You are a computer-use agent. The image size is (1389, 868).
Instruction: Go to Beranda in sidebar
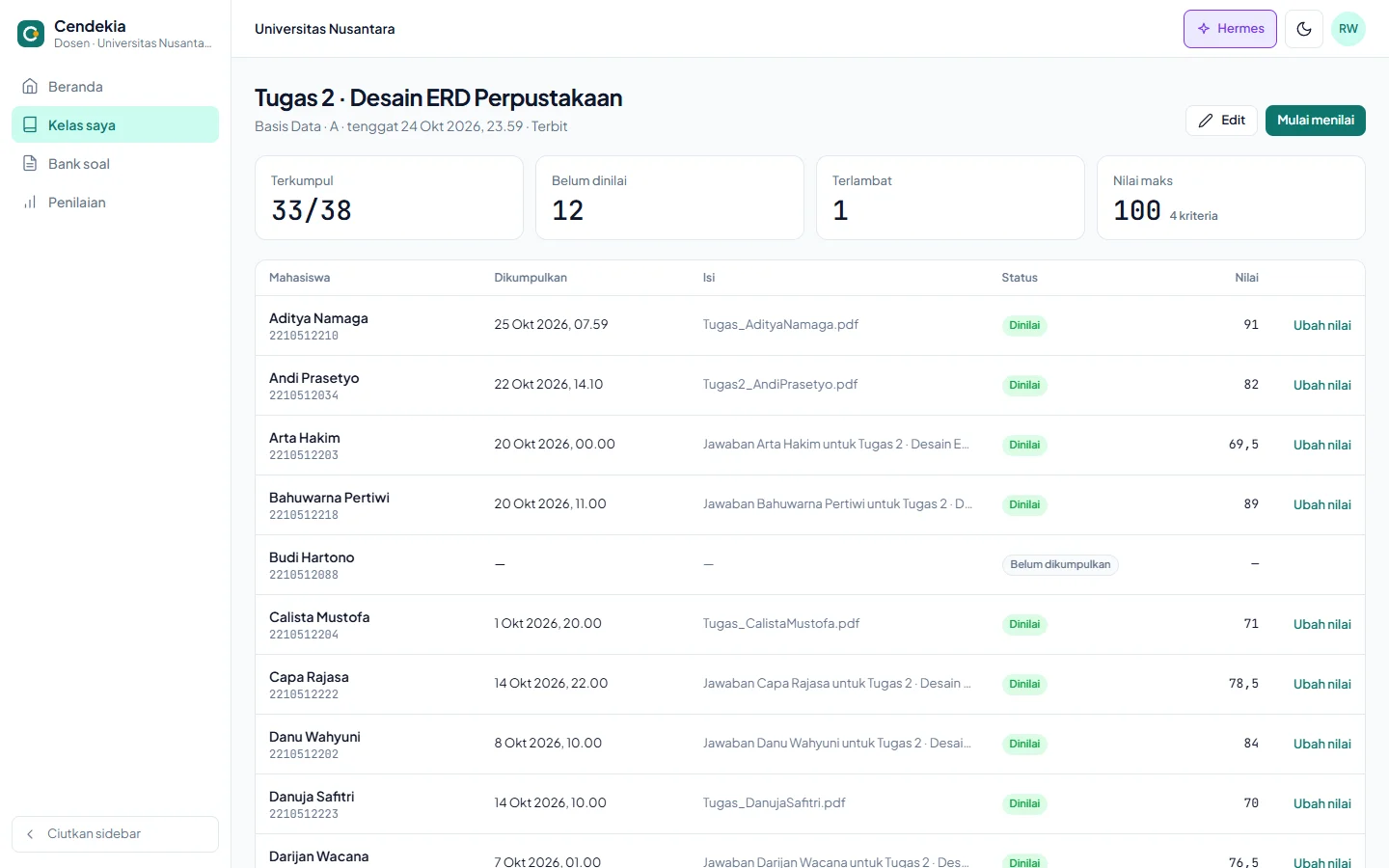(x=115, y=87)
